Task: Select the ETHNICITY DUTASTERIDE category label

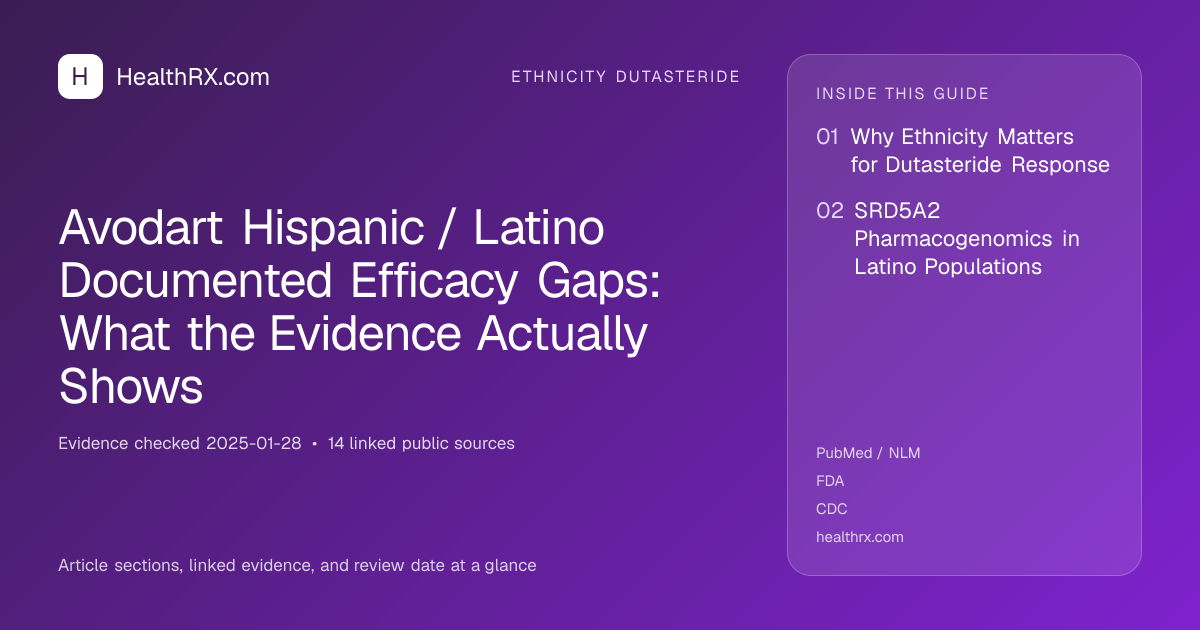Action: coord(625,77)
